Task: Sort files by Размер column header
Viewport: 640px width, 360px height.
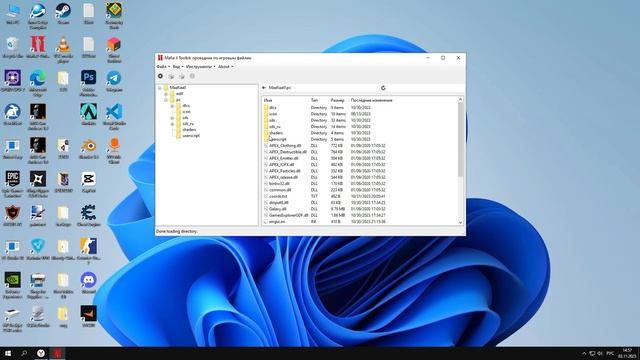Action: (339, 100)
